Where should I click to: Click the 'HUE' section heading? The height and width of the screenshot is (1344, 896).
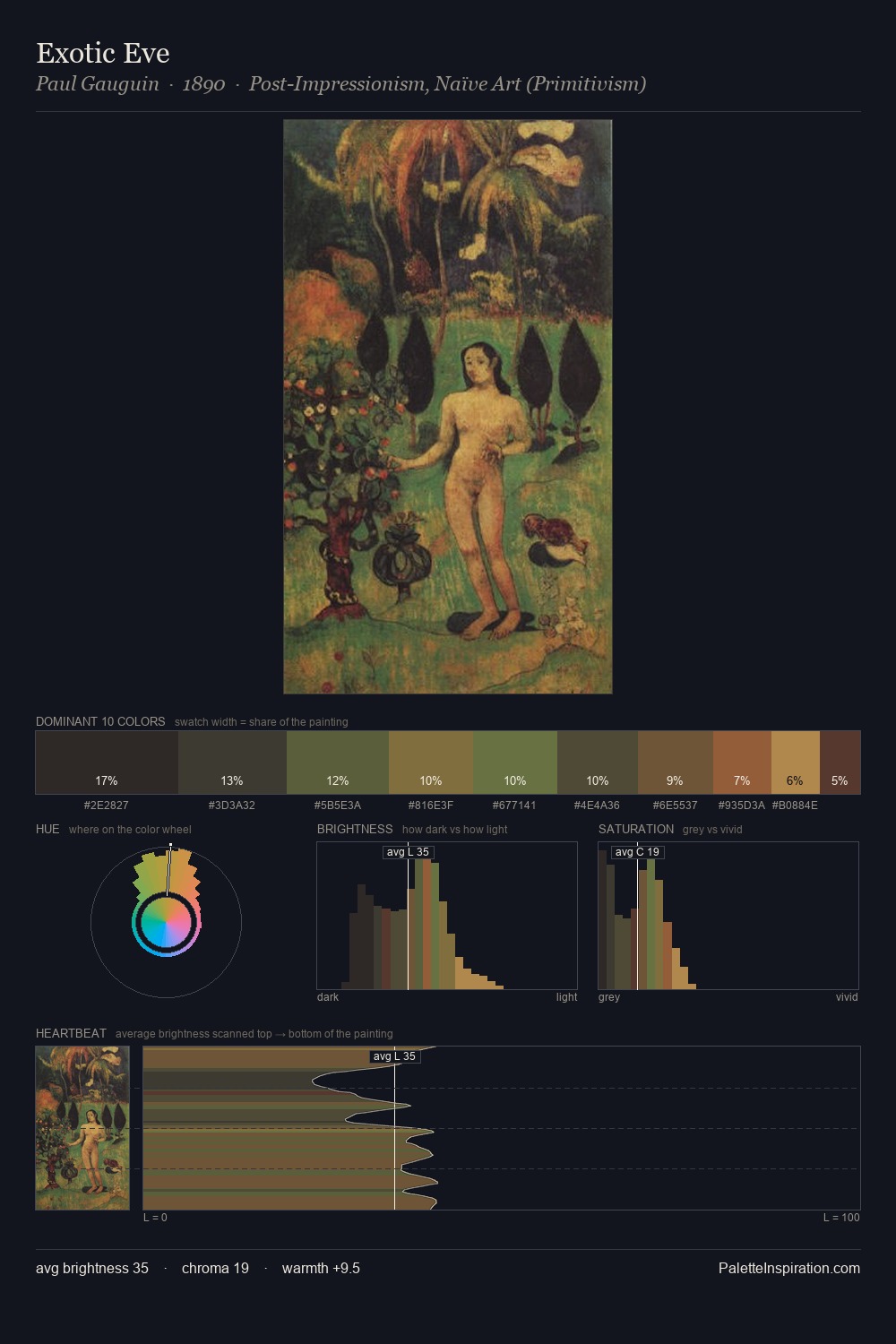[x=47, y=829]
